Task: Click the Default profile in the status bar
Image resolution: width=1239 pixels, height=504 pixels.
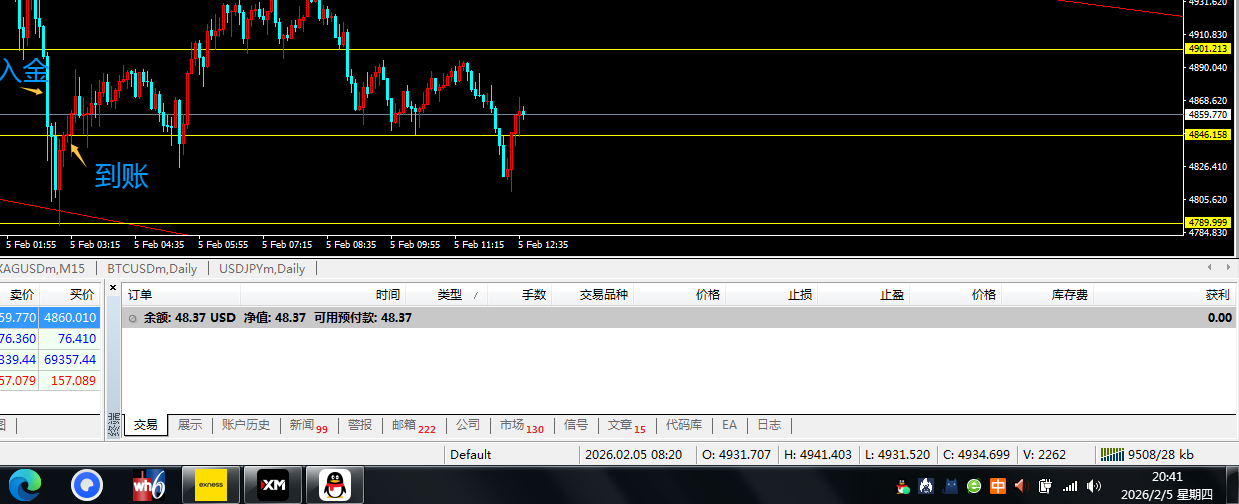Action: click(x=470, y=454)
